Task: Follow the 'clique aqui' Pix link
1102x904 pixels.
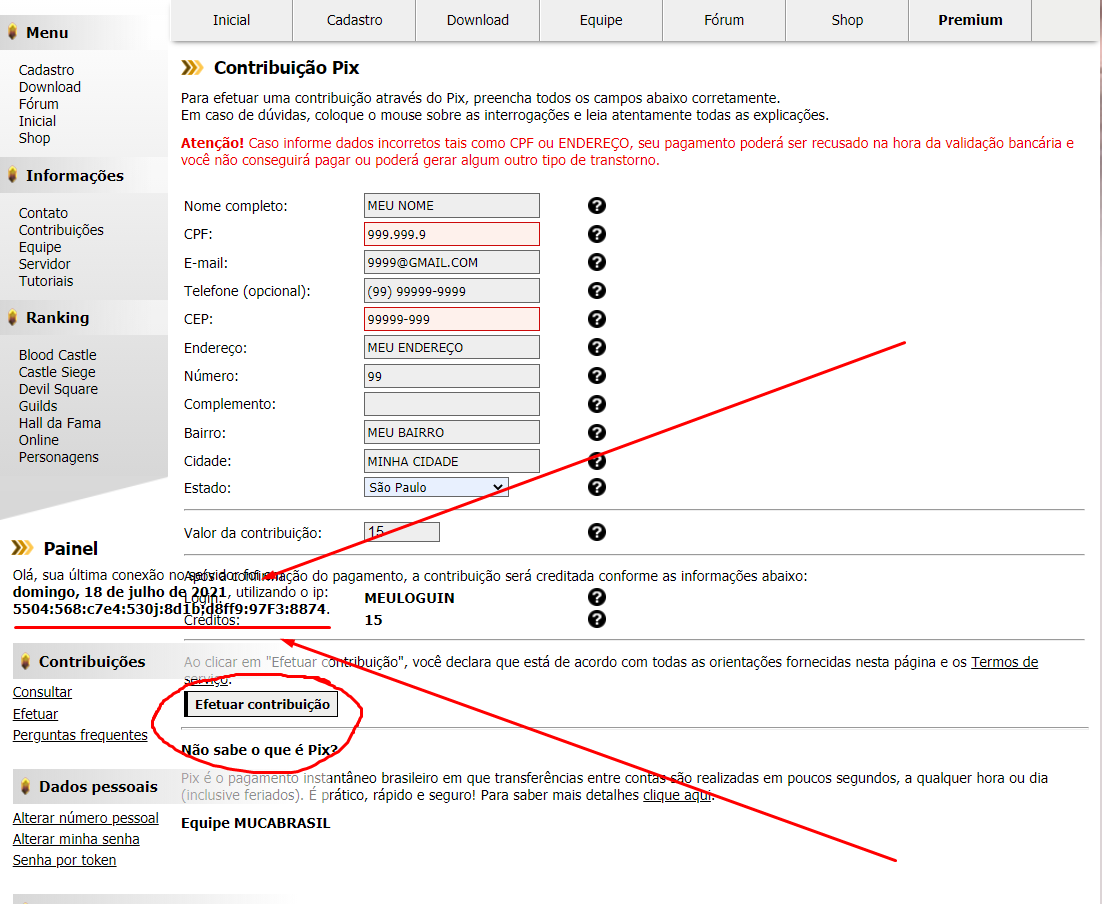Action: (x=676, y=795)
